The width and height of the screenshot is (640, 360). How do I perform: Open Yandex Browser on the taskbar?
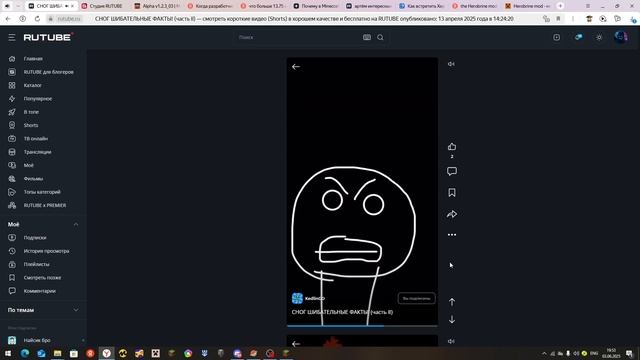107,353
